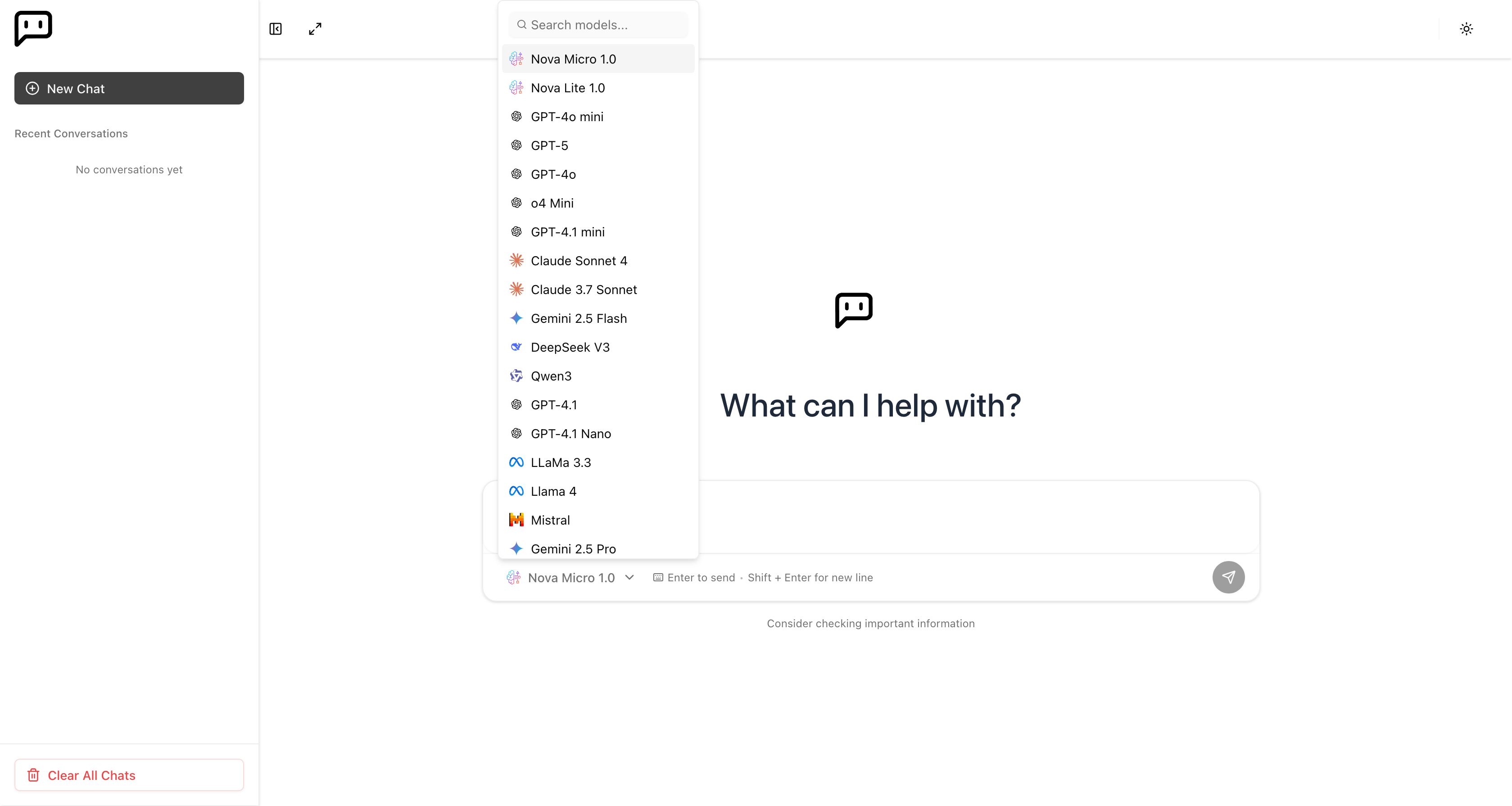Screen dimensions: 1512x806
Task: Click the plus icon in New Chat
Action: pos(33,88)
